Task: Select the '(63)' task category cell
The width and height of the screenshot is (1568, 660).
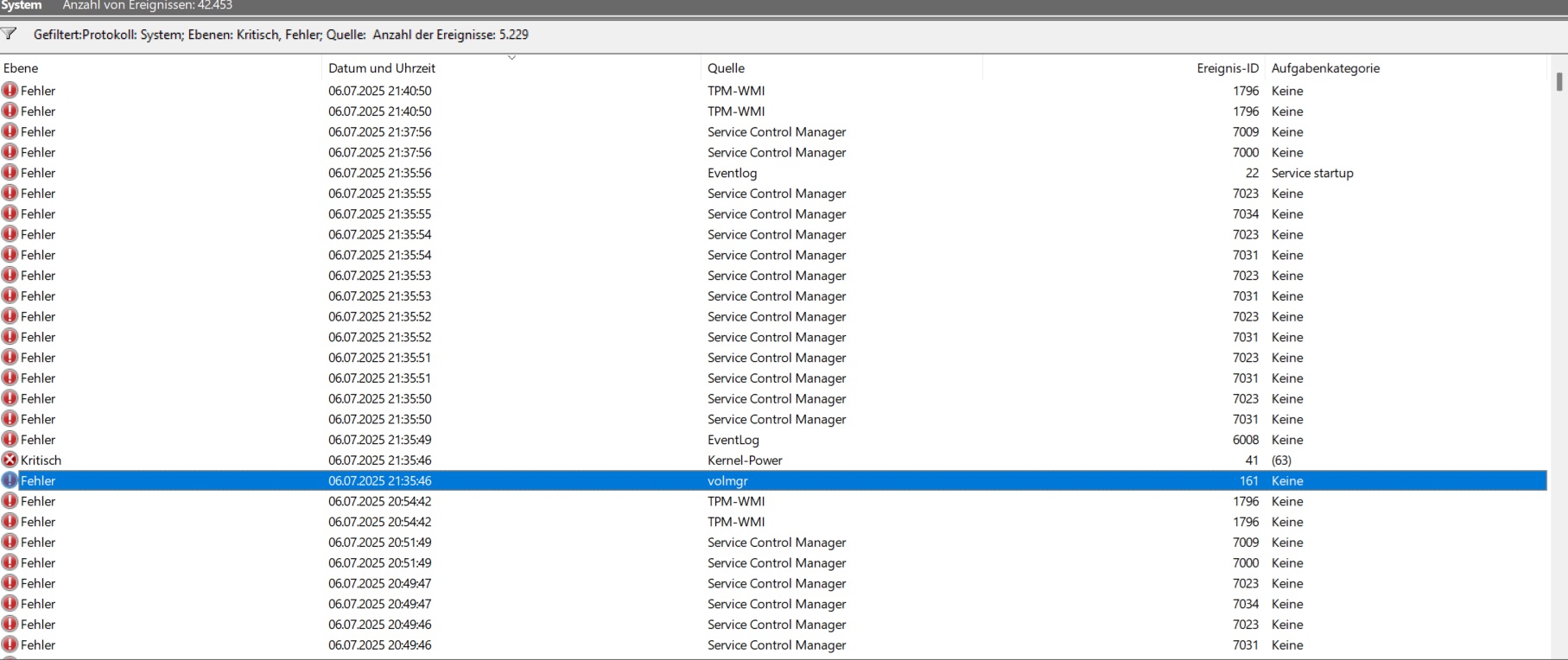Action: (x=1281, y=460)
